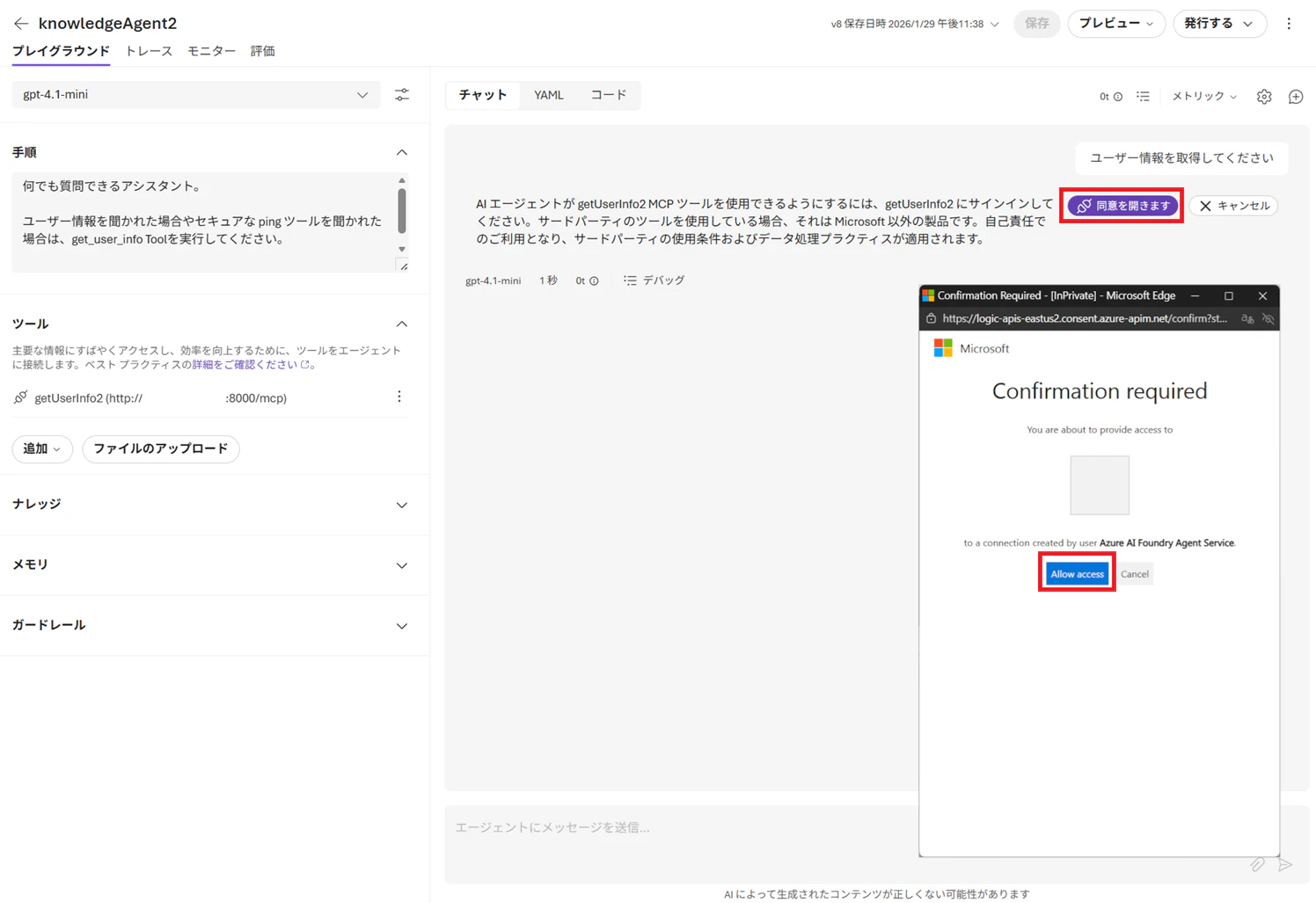
Task: Switch to the プレイグラウンド tab
Action: pos(61,51)
